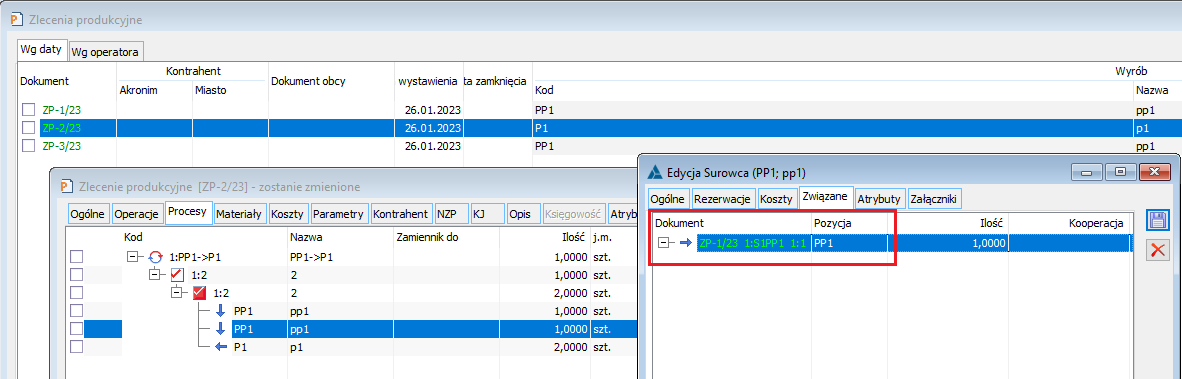Open the Materiały tab in the production order
Image resolution: width=1182 pixels, height=379 pixels.
pyautogui.click(x=240, y=214)
